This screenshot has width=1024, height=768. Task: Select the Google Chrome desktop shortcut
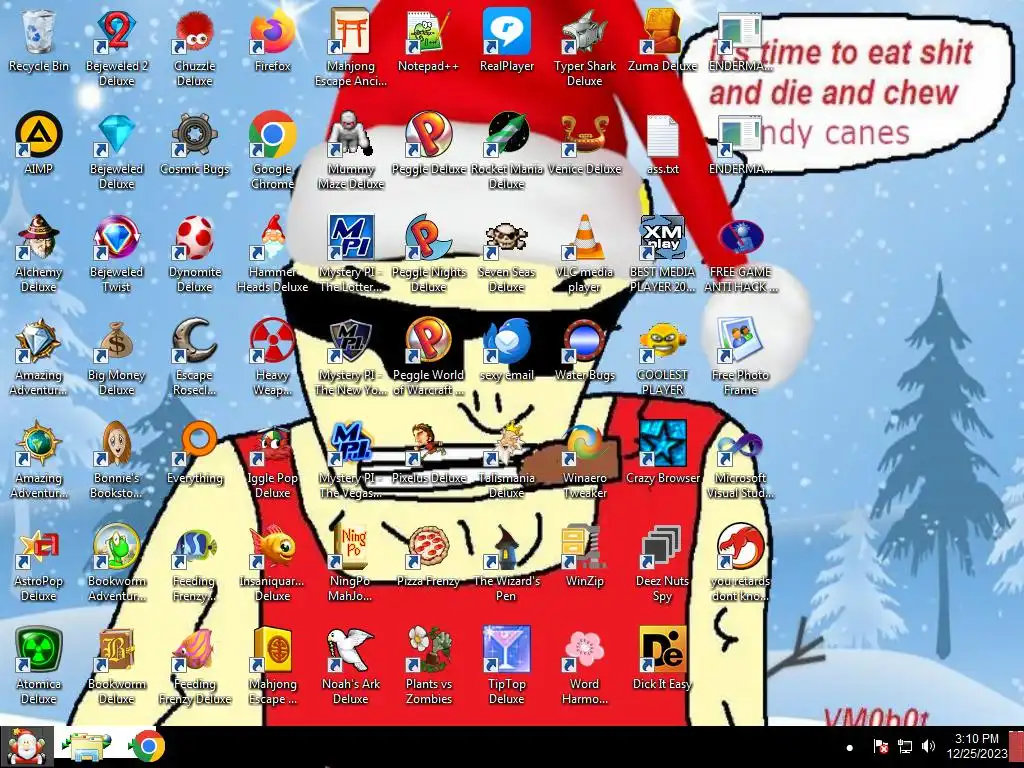pyautogui.click(x=272, y=135)
